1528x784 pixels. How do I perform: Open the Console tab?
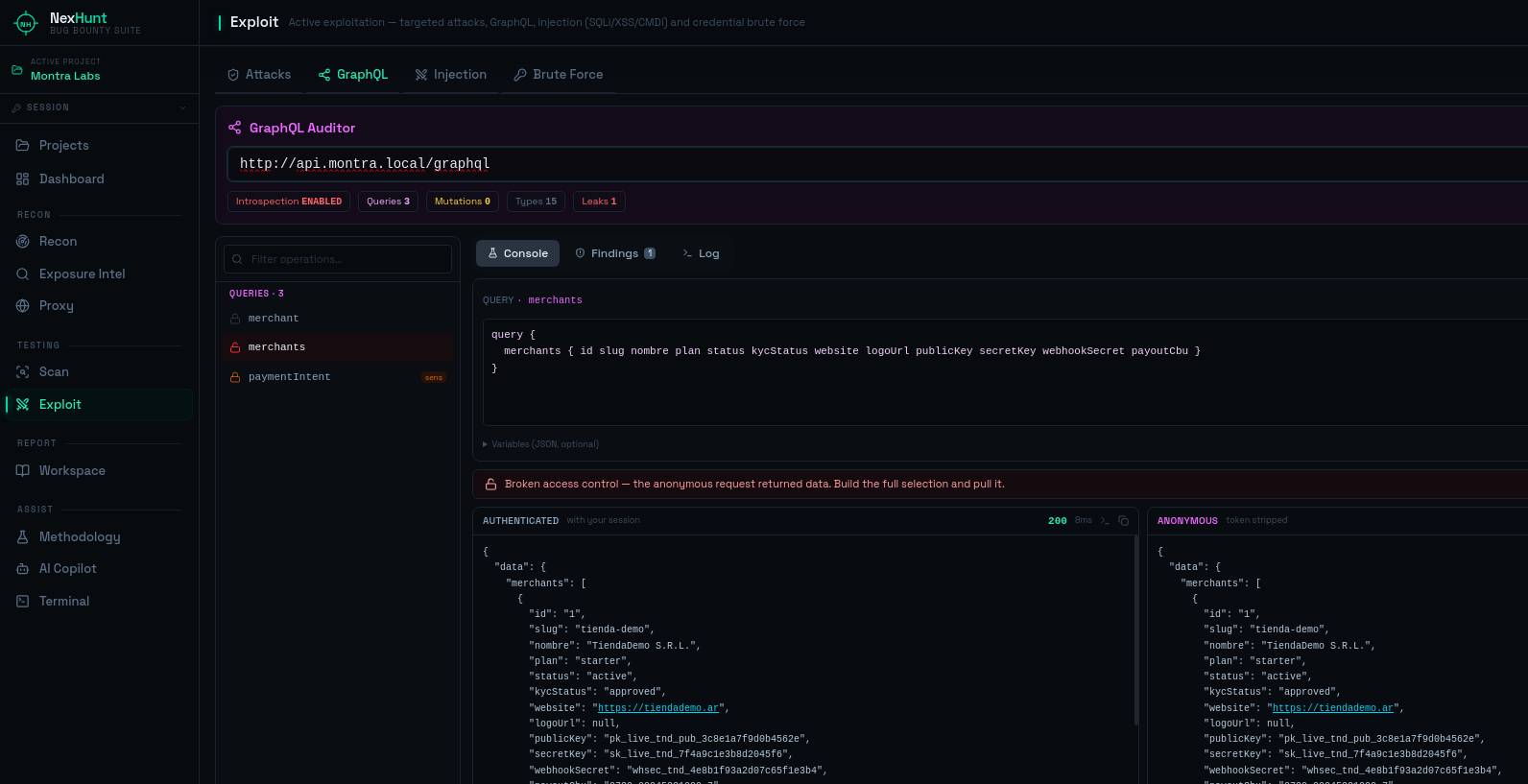517,253
